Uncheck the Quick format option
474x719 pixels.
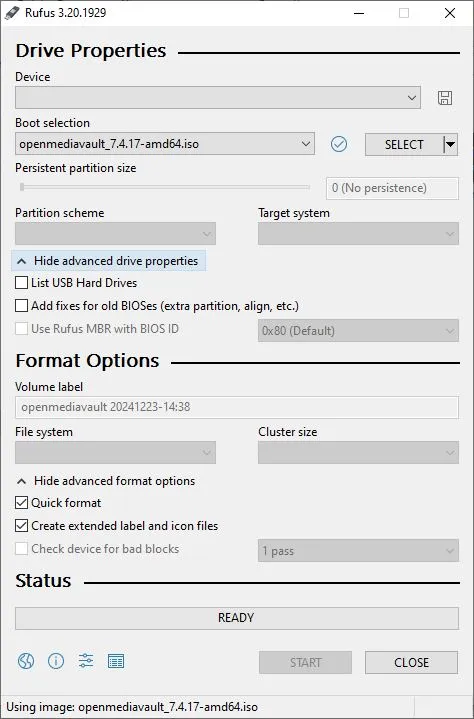pos(22,503)
